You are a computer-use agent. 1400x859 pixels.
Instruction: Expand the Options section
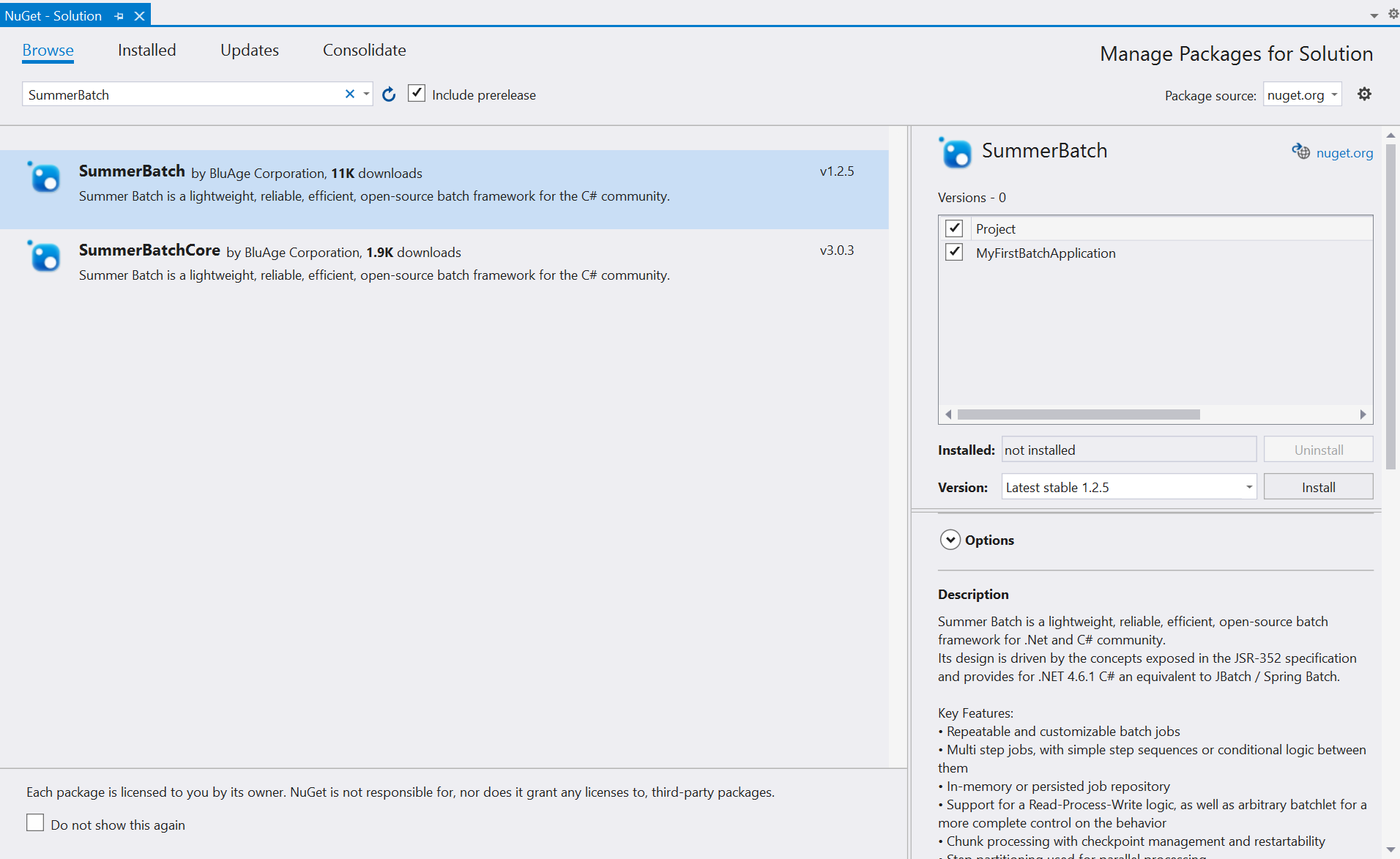pos(950,540)
